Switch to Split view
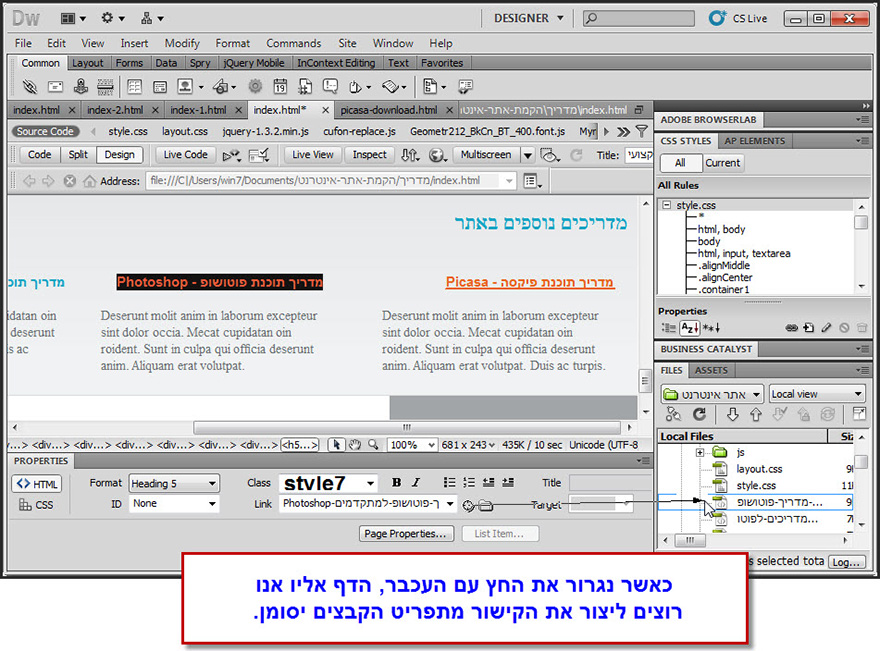 (x=78, y=155)
